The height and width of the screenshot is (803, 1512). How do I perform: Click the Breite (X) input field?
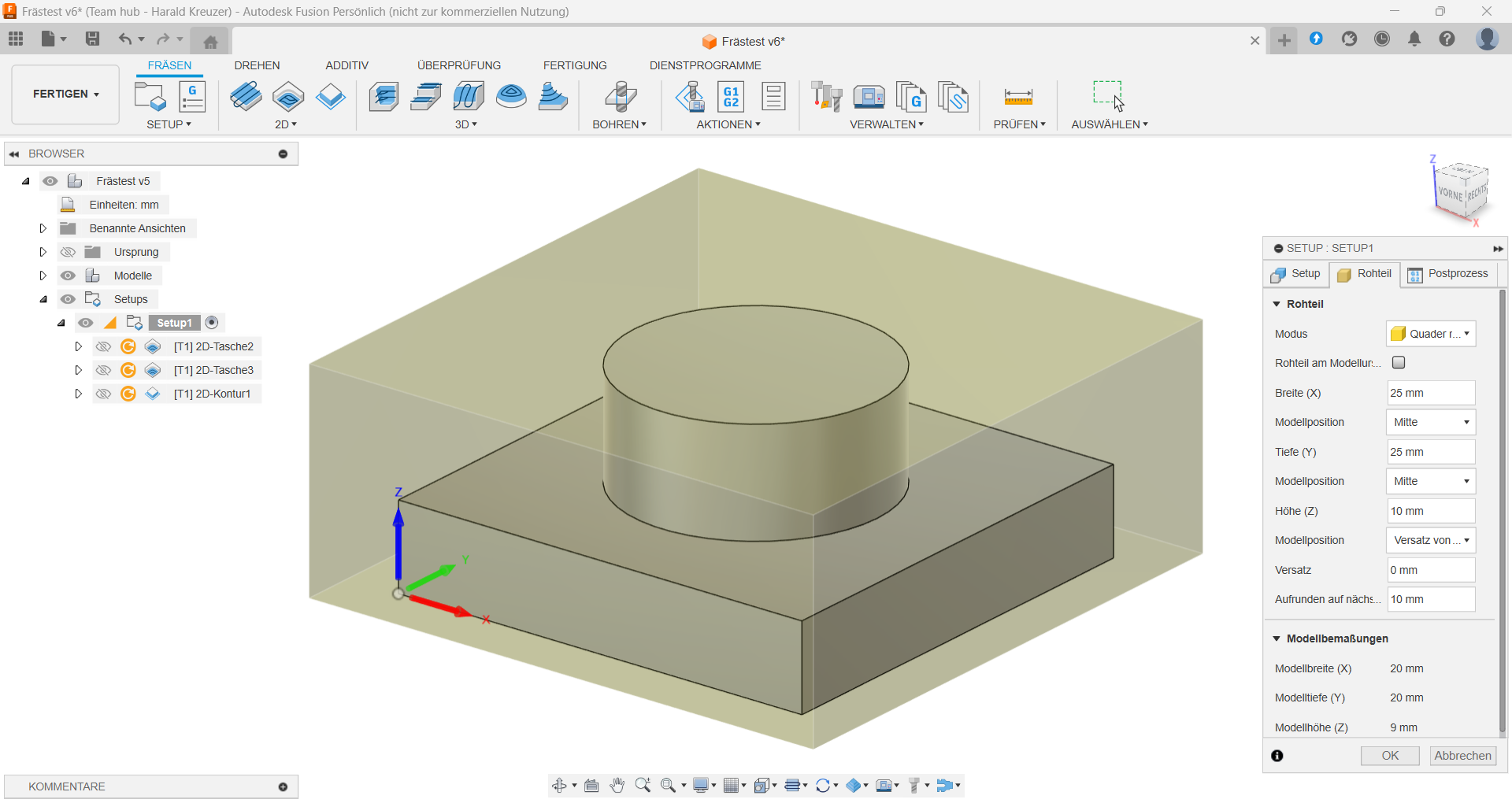(x=1430, y=393)
